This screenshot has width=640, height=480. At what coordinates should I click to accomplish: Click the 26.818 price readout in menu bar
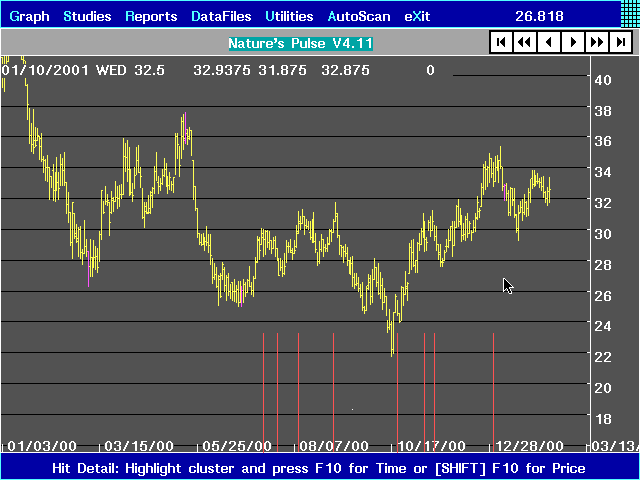[x=539, y=16]
